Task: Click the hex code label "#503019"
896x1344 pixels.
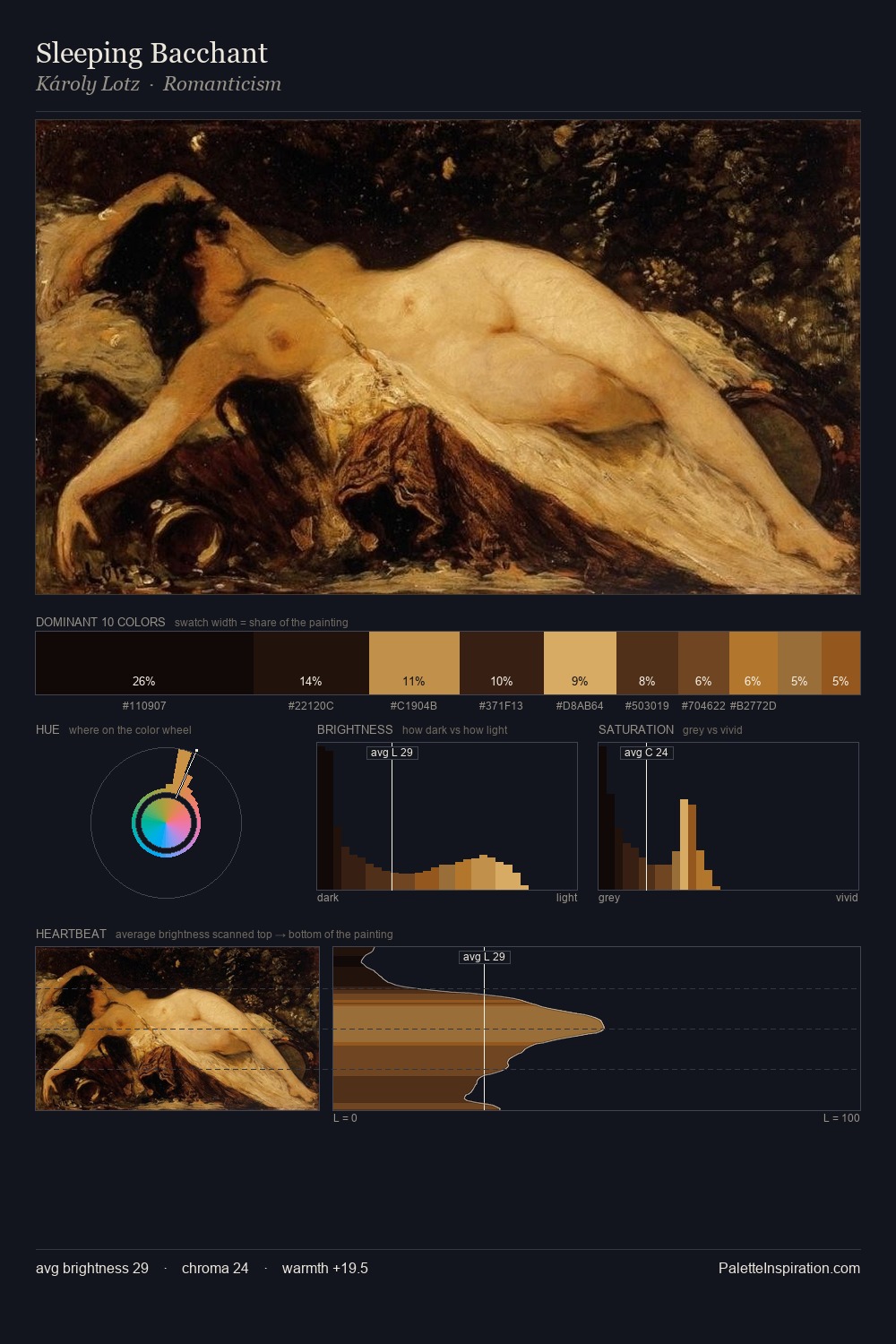Action: pyautogui.click(x=647, y=706)
